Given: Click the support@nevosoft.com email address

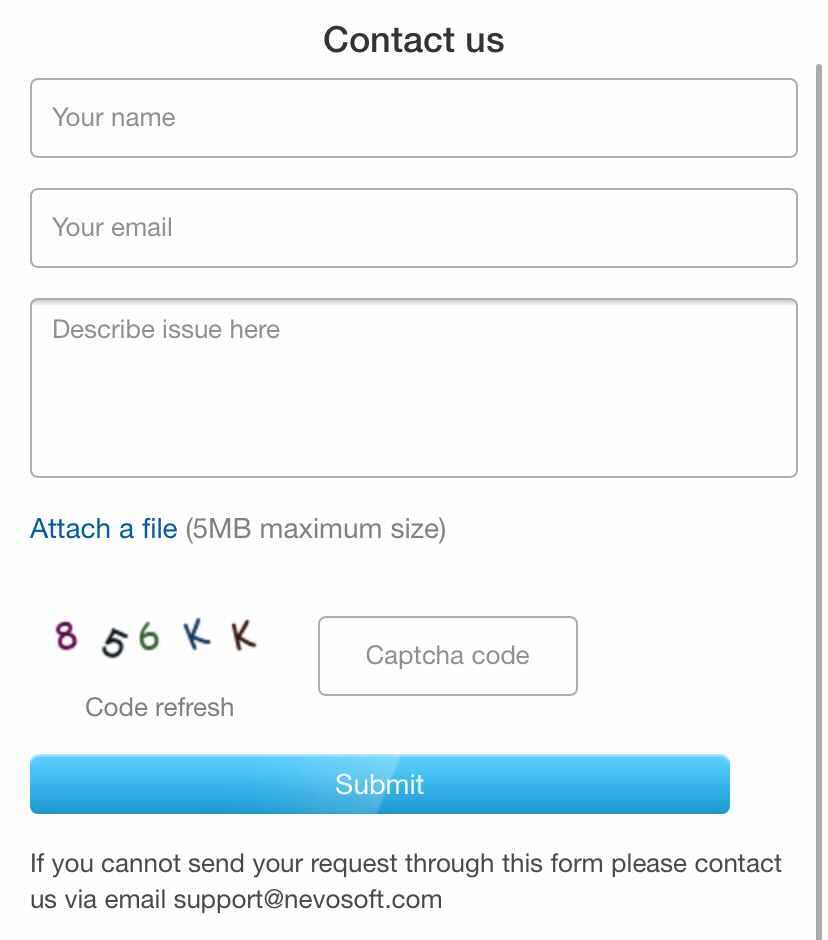Looking at the screenshot, I should (308, 899).
